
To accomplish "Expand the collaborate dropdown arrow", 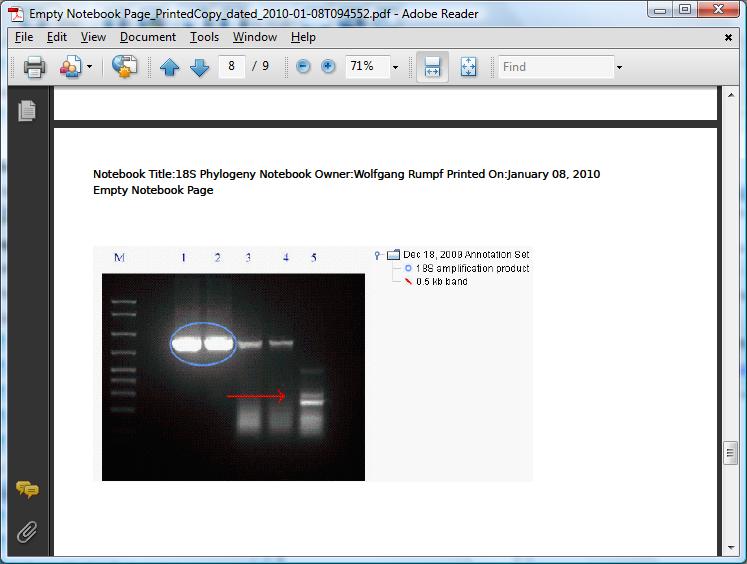I will [x=90, y=67].
